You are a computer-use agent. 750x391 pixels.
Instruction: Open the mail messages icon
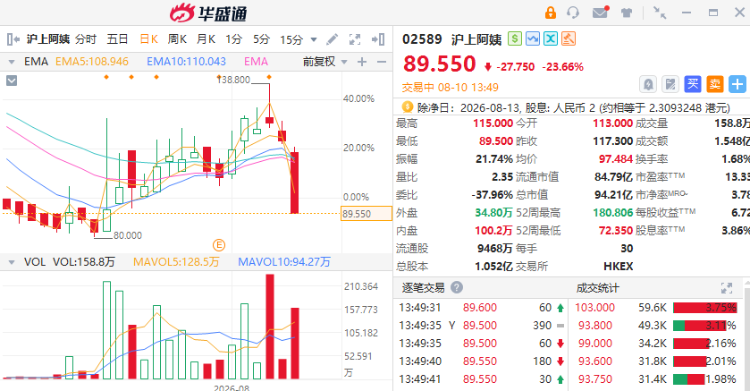[x=600, y=12]
